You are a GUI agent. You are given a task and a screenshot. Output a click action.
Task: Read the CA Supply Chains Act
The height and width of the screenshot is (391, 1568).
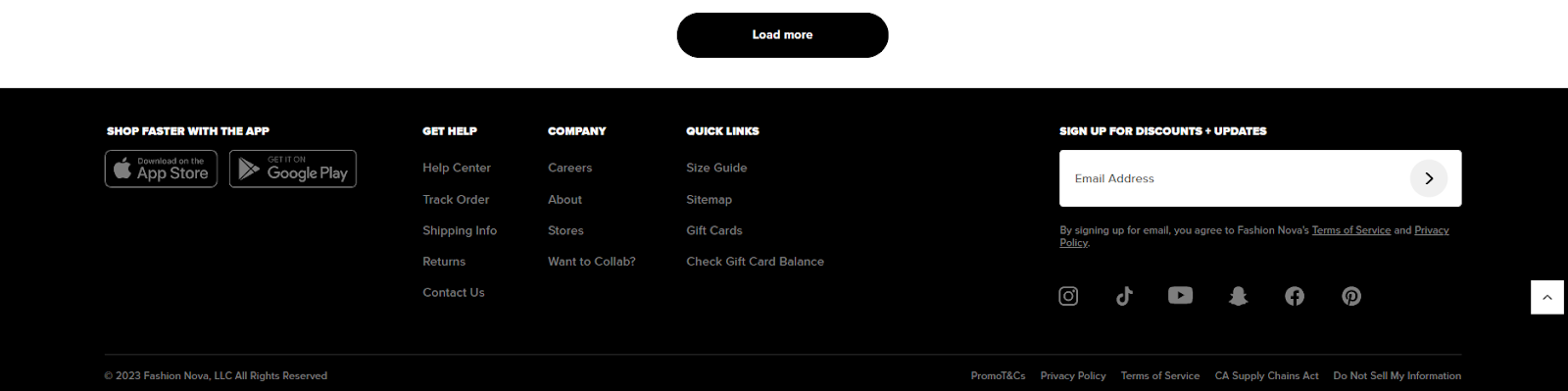click(1266, 375)
